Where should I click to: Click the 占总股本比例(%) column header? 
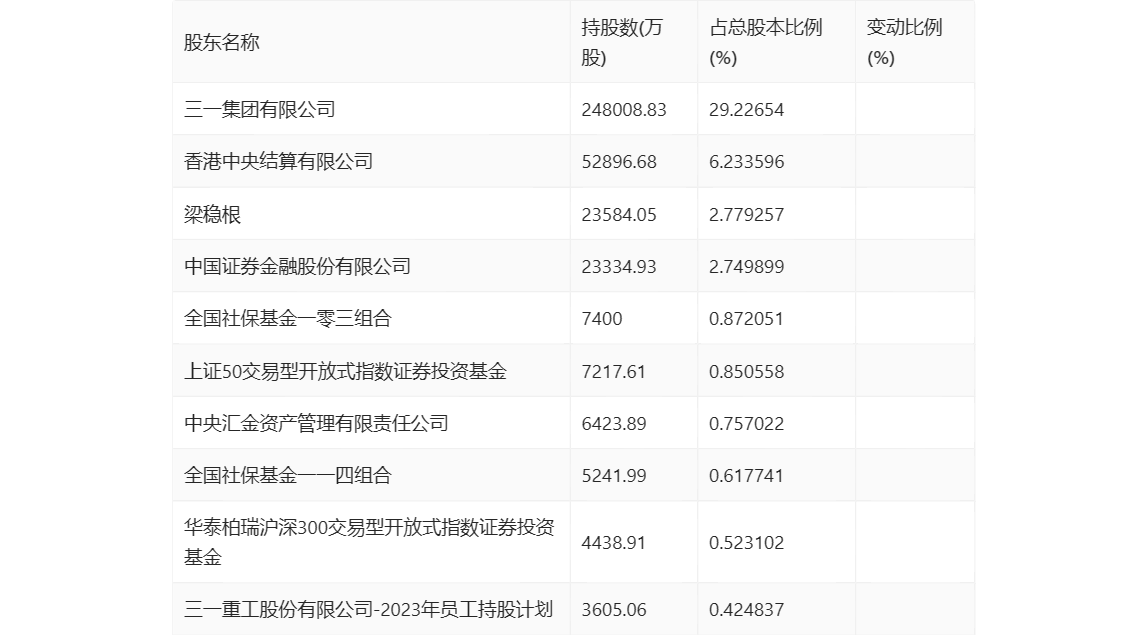(x=766, y=42)
